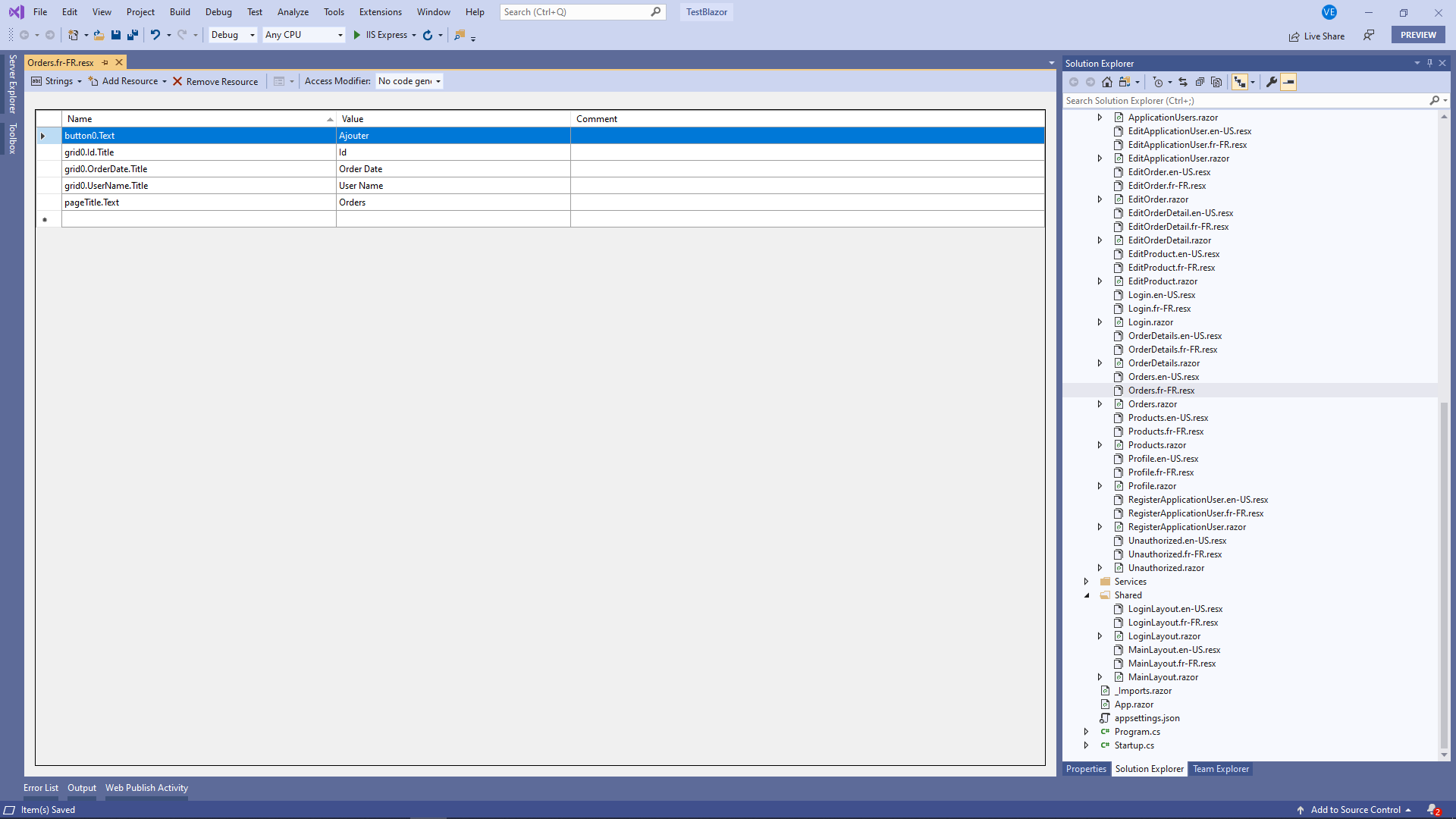Click the Save All icon
This screenshot has width=1456, height=819.
pyautogui.click(x=133, y=35)
